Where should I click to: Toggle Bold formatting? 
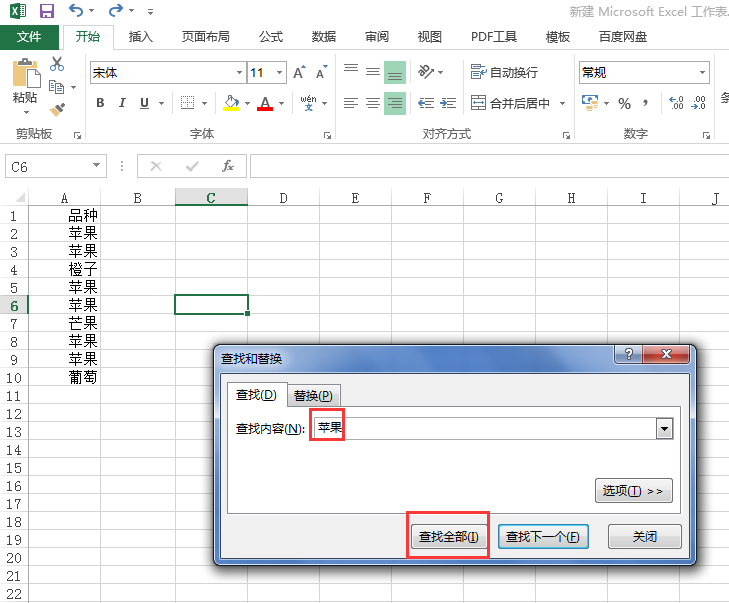click(100, 103)
